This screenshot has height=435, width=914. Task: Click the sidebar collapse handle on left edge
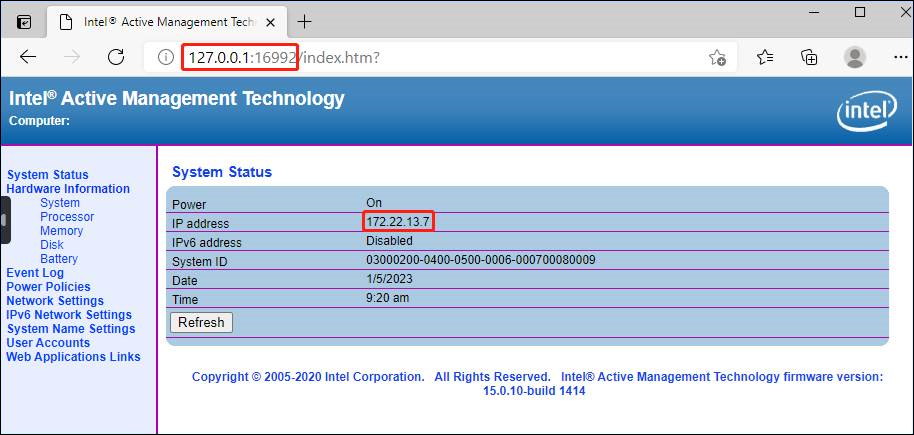coord(5,220)
